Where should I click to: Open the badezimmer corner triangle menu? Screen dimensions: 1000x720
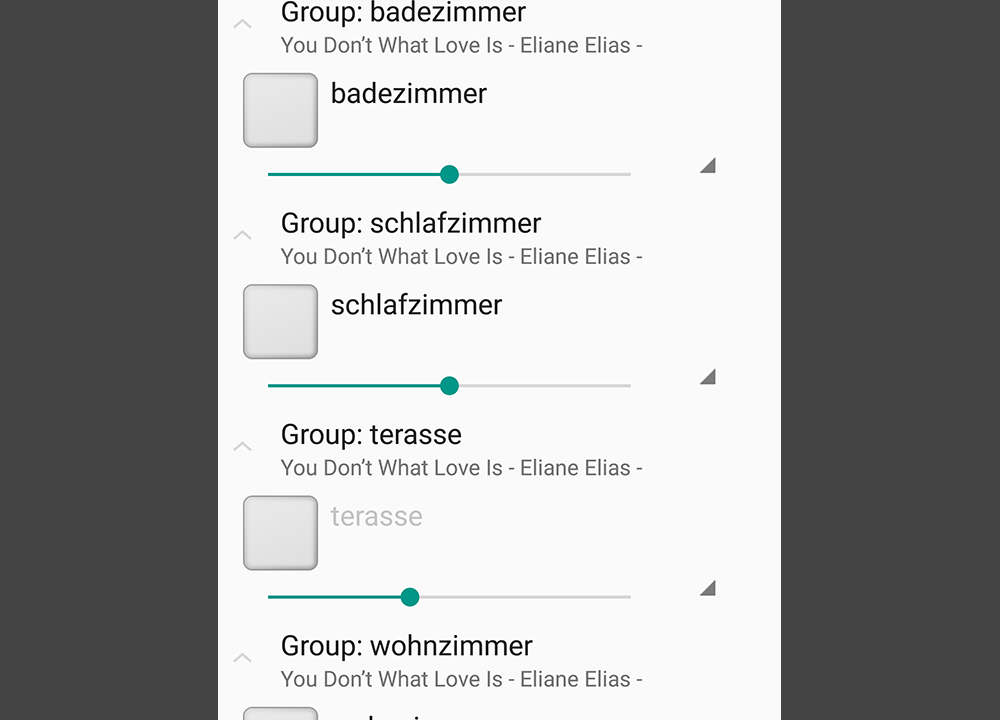click(708, 166)
